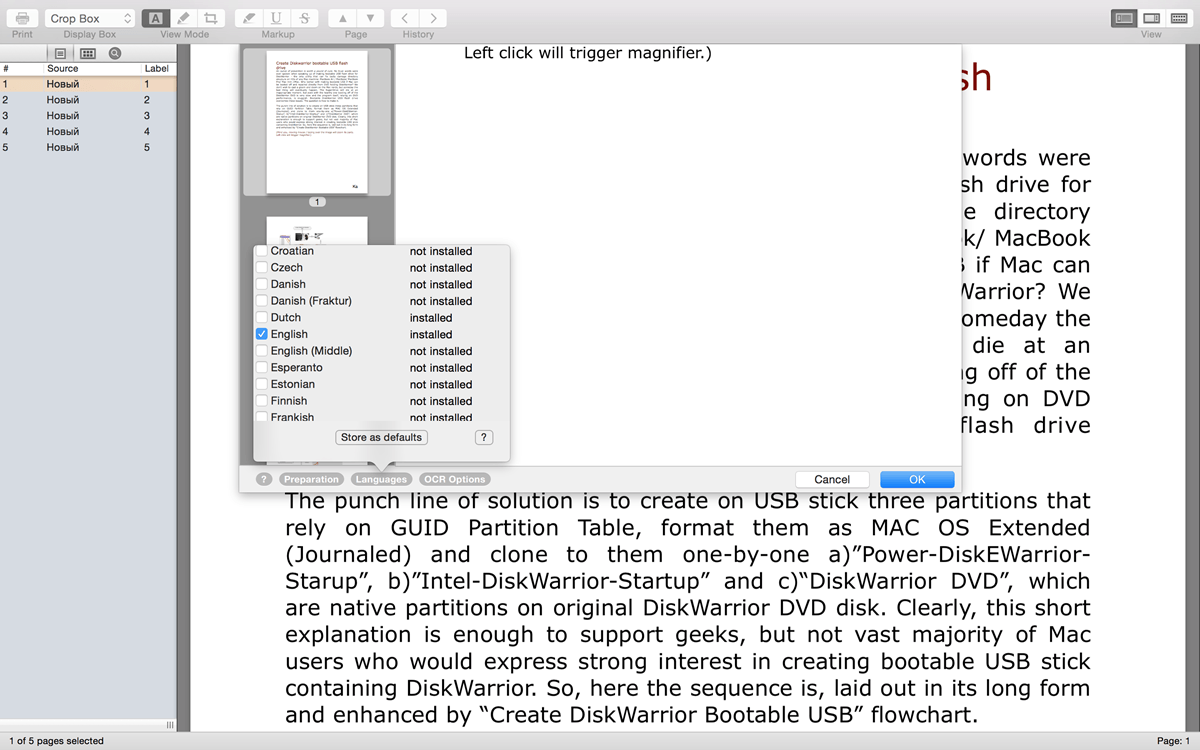The image size is (1200, 750).
Task: Open the Crop Box display box dropdown
Action: [90, 18]
